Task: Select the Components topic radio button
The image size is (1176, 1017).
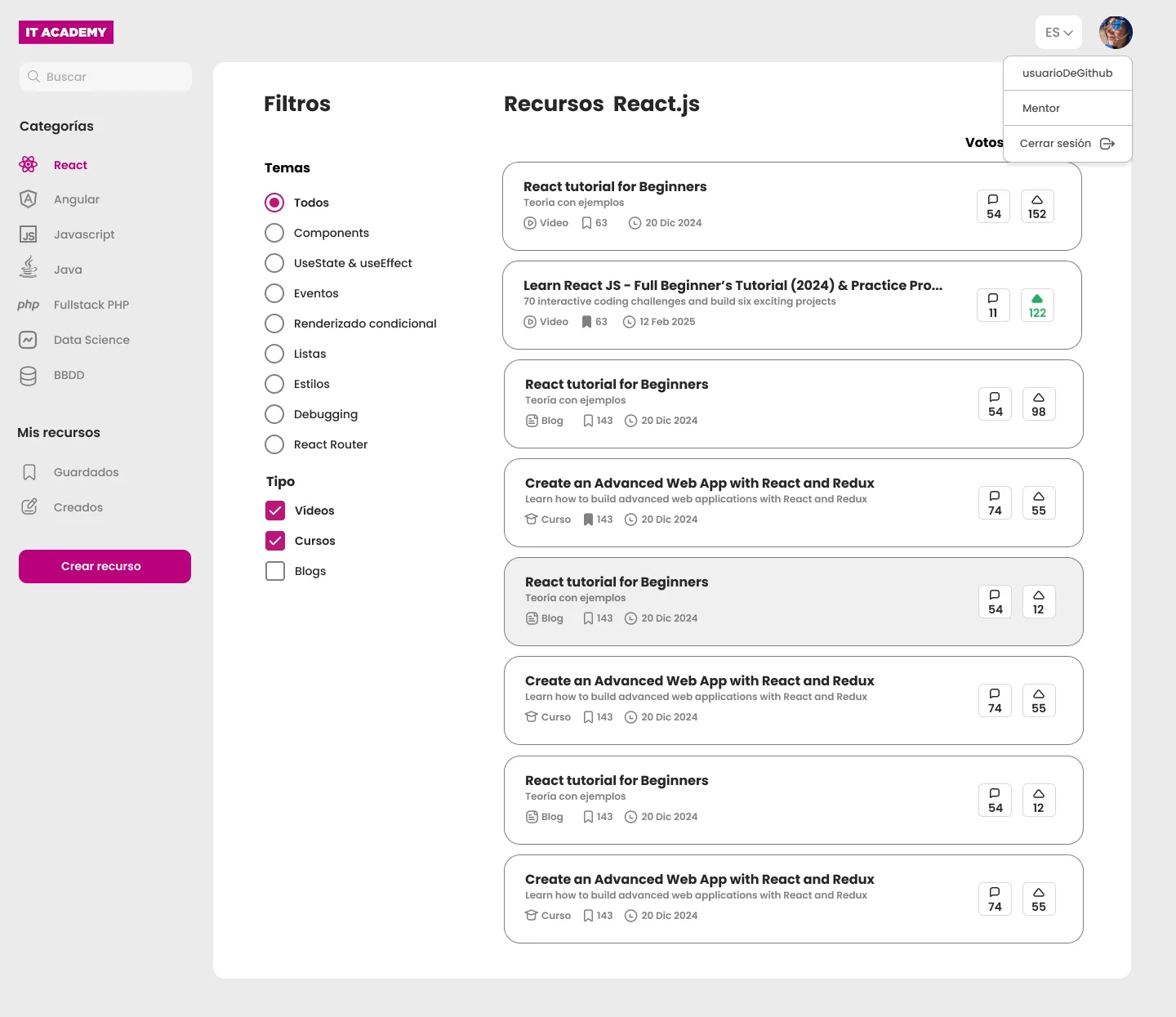Action: (x=274, y=233)
